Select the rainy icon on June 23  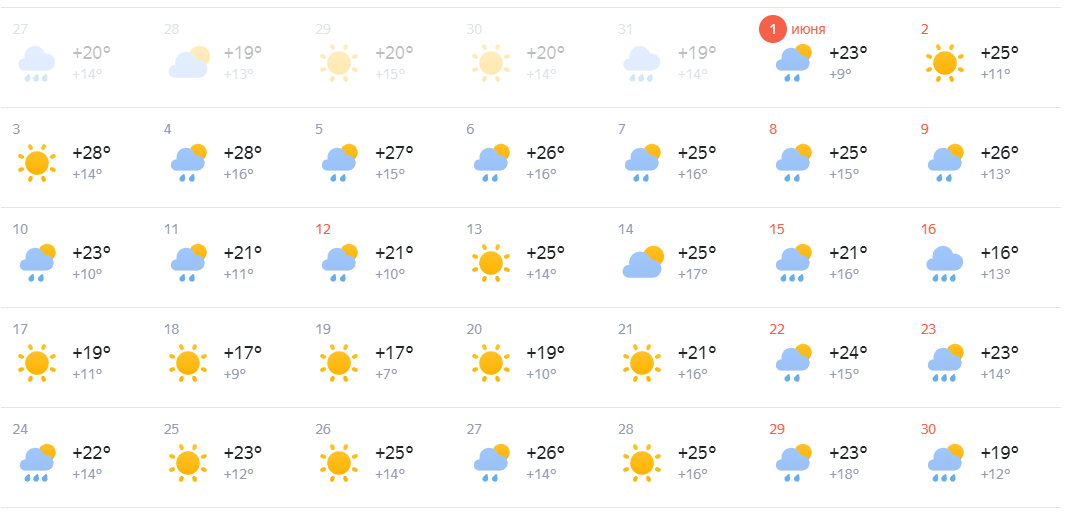tap(945, 362)
